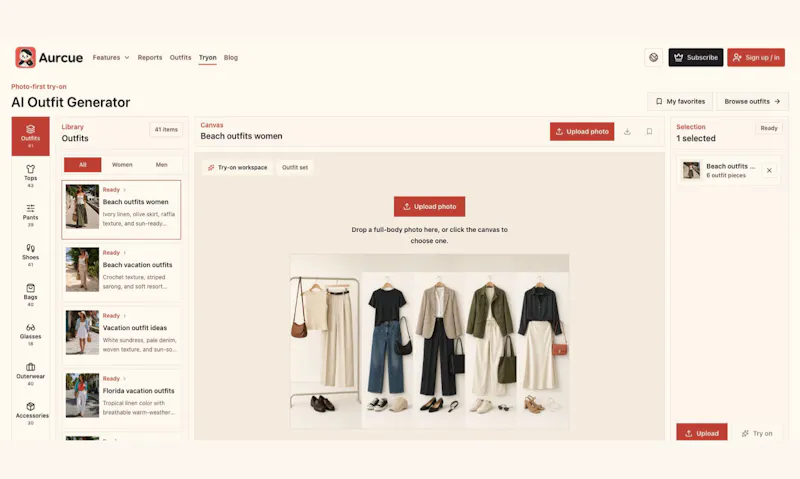Click the black Subscribe button
This screenshot has width=800, height=479.
coord(696,58)
